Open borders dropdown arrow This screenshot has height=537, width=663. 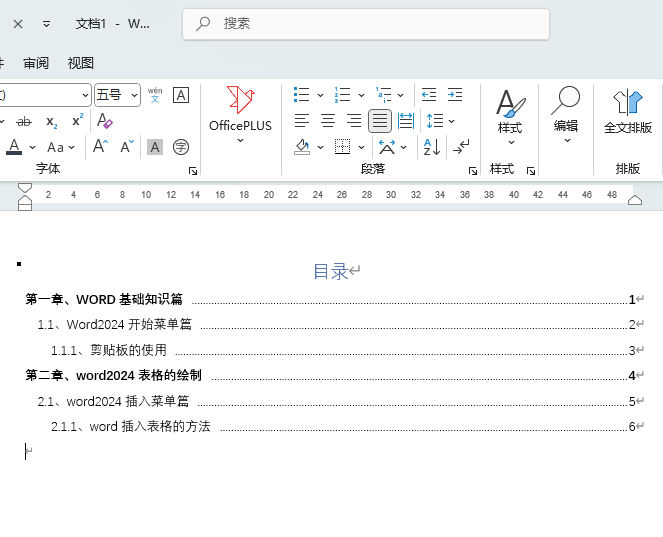(362, 147)
